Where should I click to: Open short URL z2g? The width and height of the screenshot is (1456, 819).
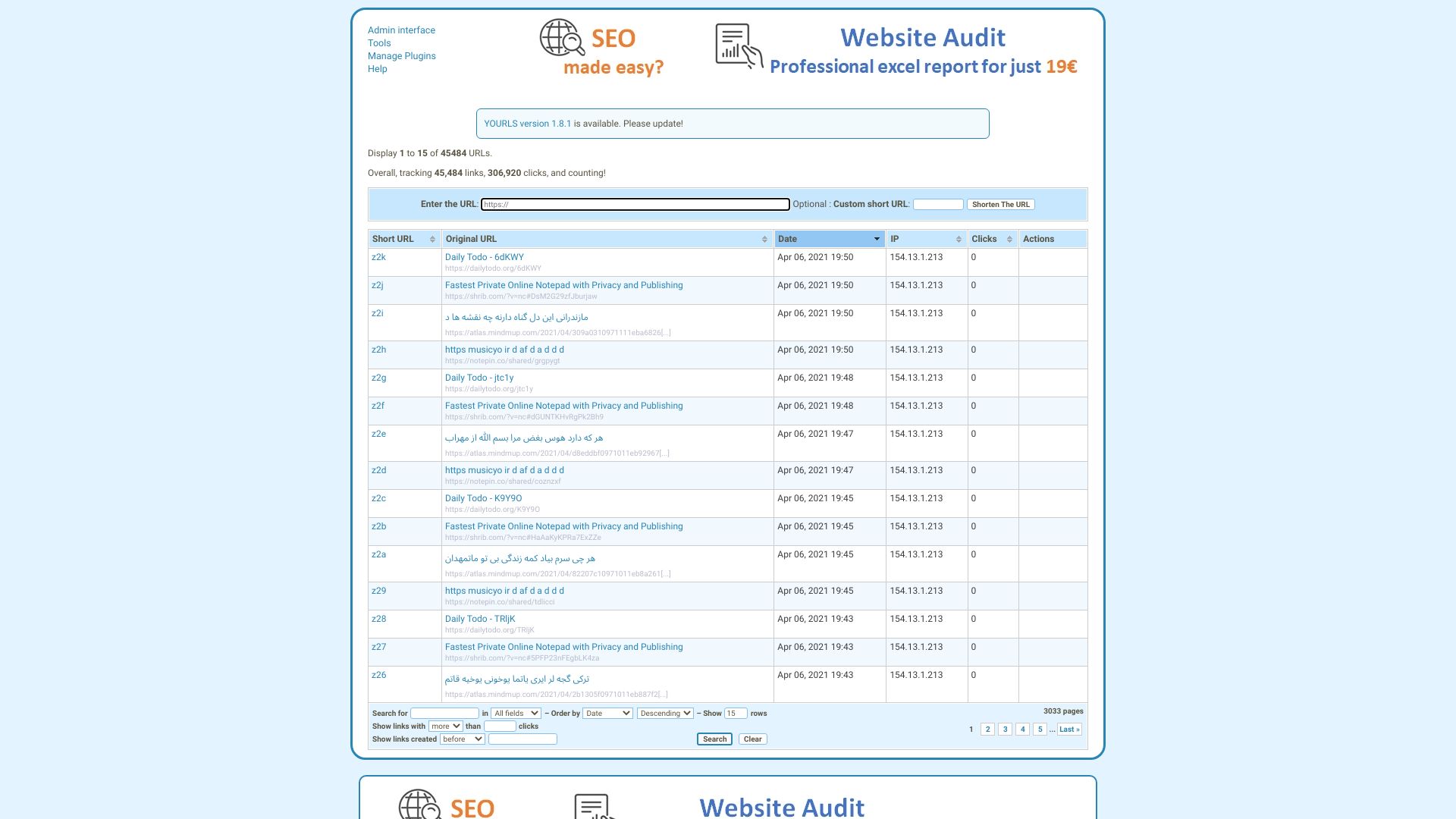tap(378, 378)
